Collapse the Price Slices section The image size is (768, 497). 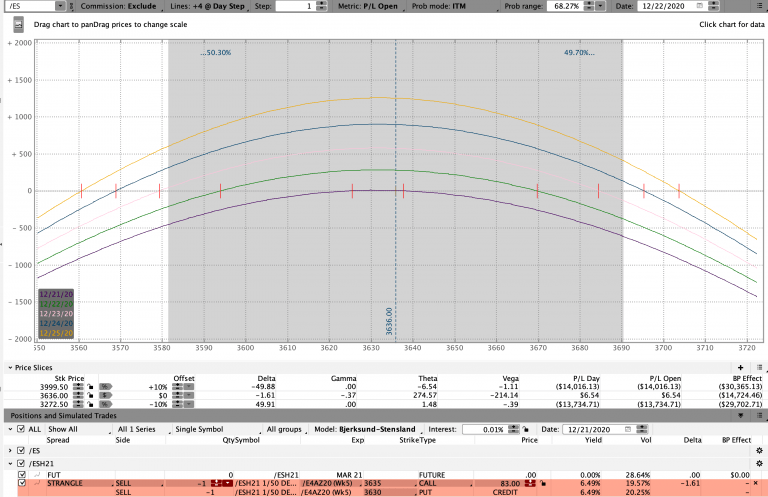click(6, 368)
